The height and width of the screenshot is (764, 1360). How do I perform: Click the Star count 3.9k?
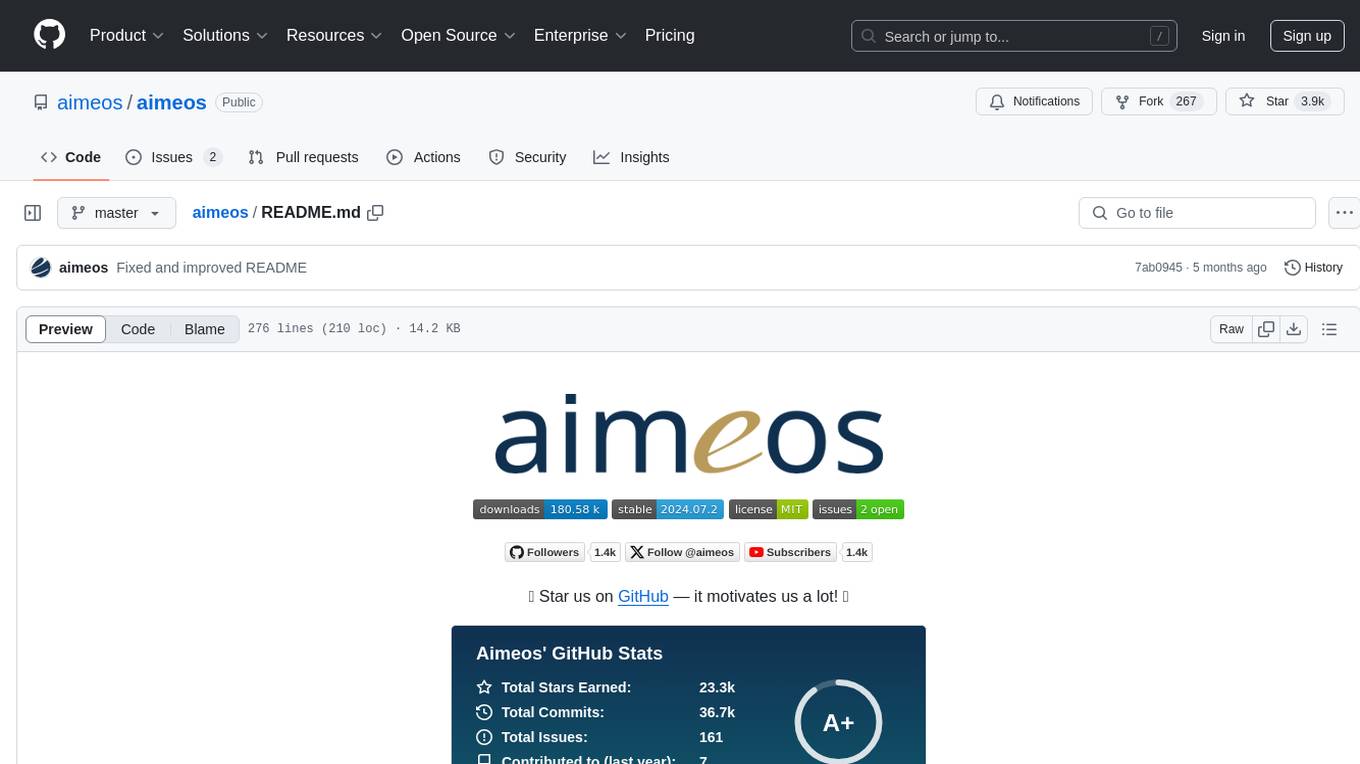point(1310,102)
